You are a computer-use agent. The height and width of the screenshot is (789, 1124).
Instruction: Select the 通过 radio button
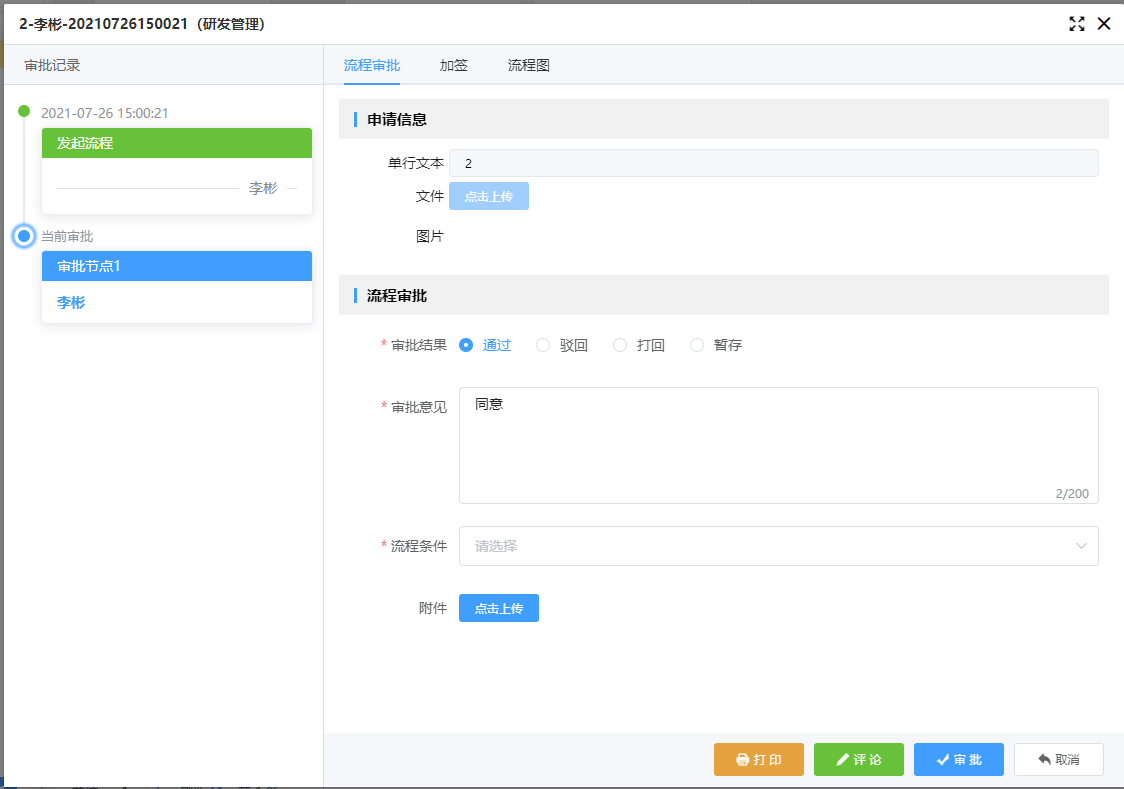(466, 345)
